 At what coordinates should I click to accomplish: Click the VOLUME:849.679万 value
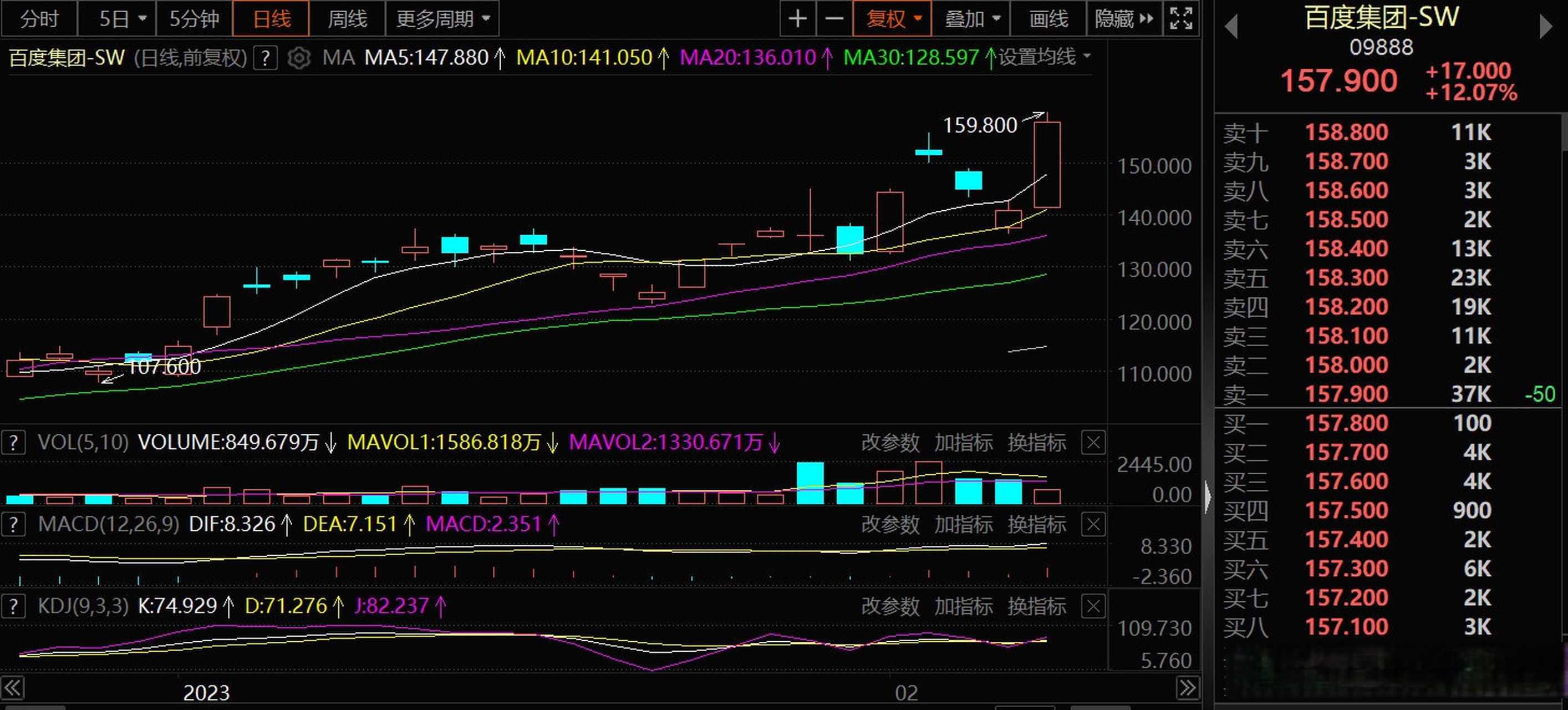point(228,442)
